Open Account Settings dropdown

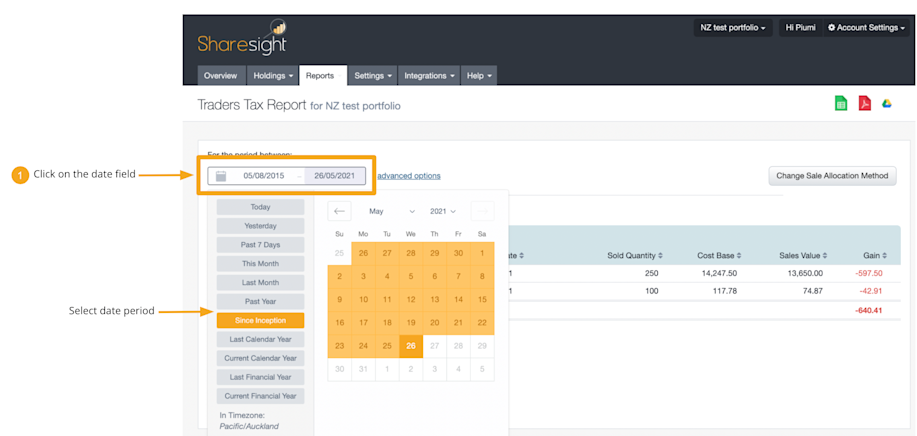click(867, 27)
